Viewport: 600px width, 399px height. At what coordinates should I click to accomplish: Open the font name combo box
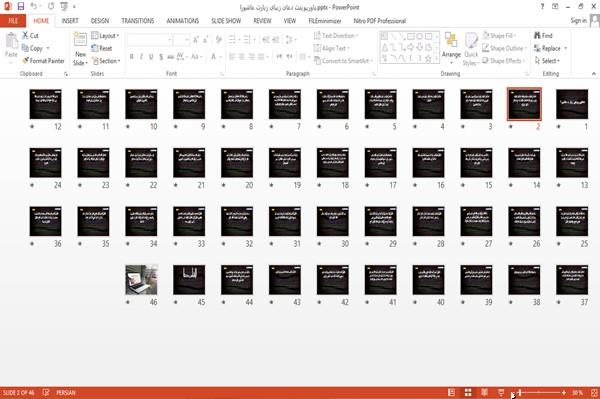click(x=150, y=39)
